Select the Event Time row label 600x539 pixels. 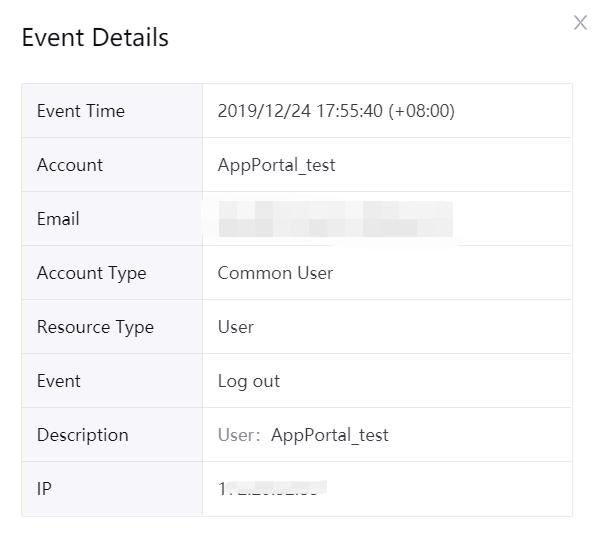tap(80, 111)
